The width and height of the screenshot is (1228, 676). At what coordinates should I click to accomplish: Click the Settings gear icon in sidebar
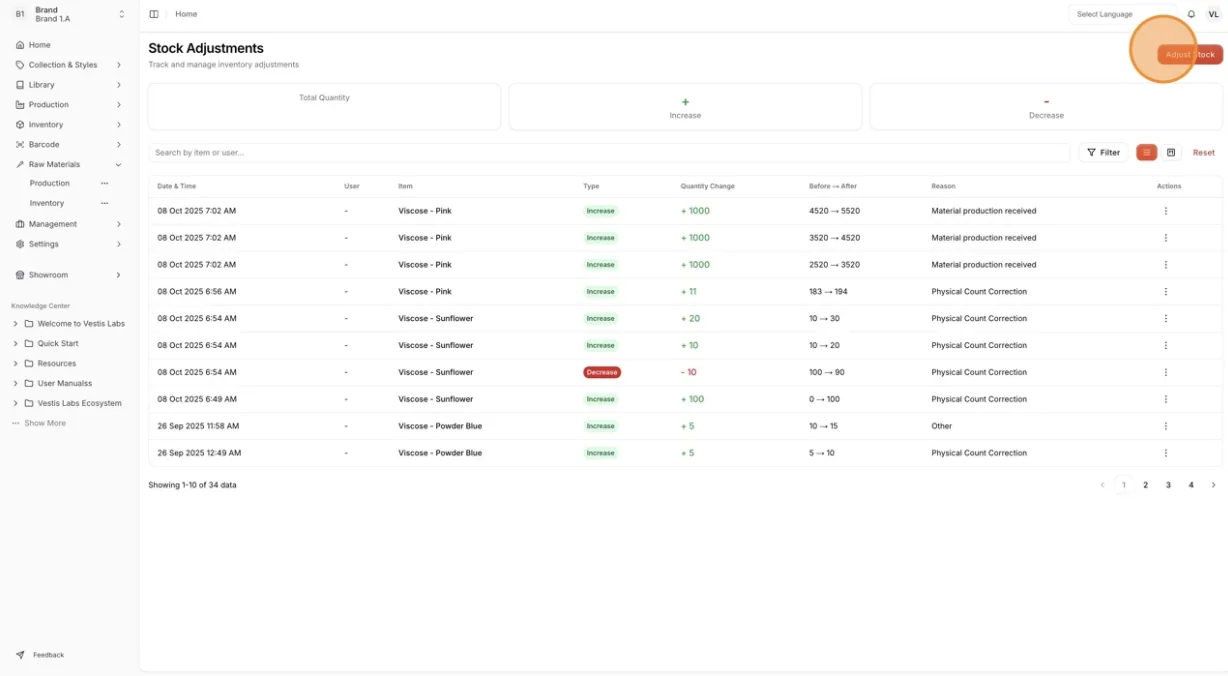coord(20,244)
